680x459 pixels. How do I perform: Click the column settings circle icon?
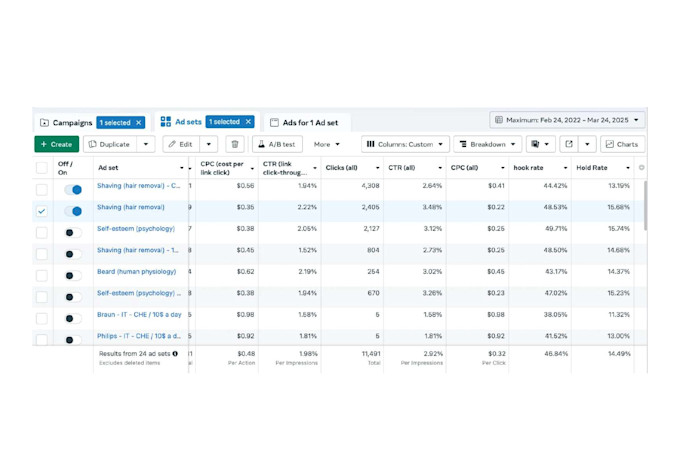pos(641,167)
